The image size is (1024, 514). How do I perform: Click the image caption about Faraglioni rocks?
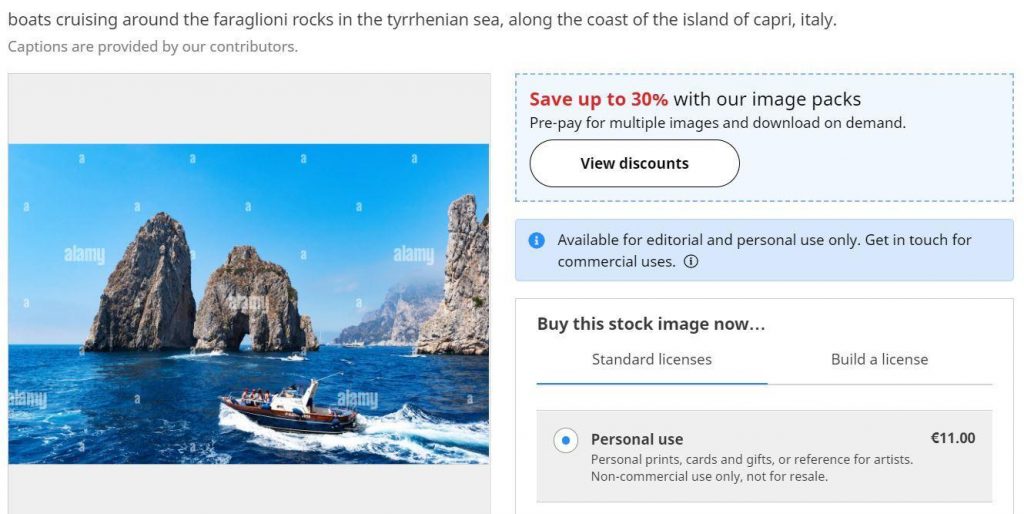(x=421, y=20)
